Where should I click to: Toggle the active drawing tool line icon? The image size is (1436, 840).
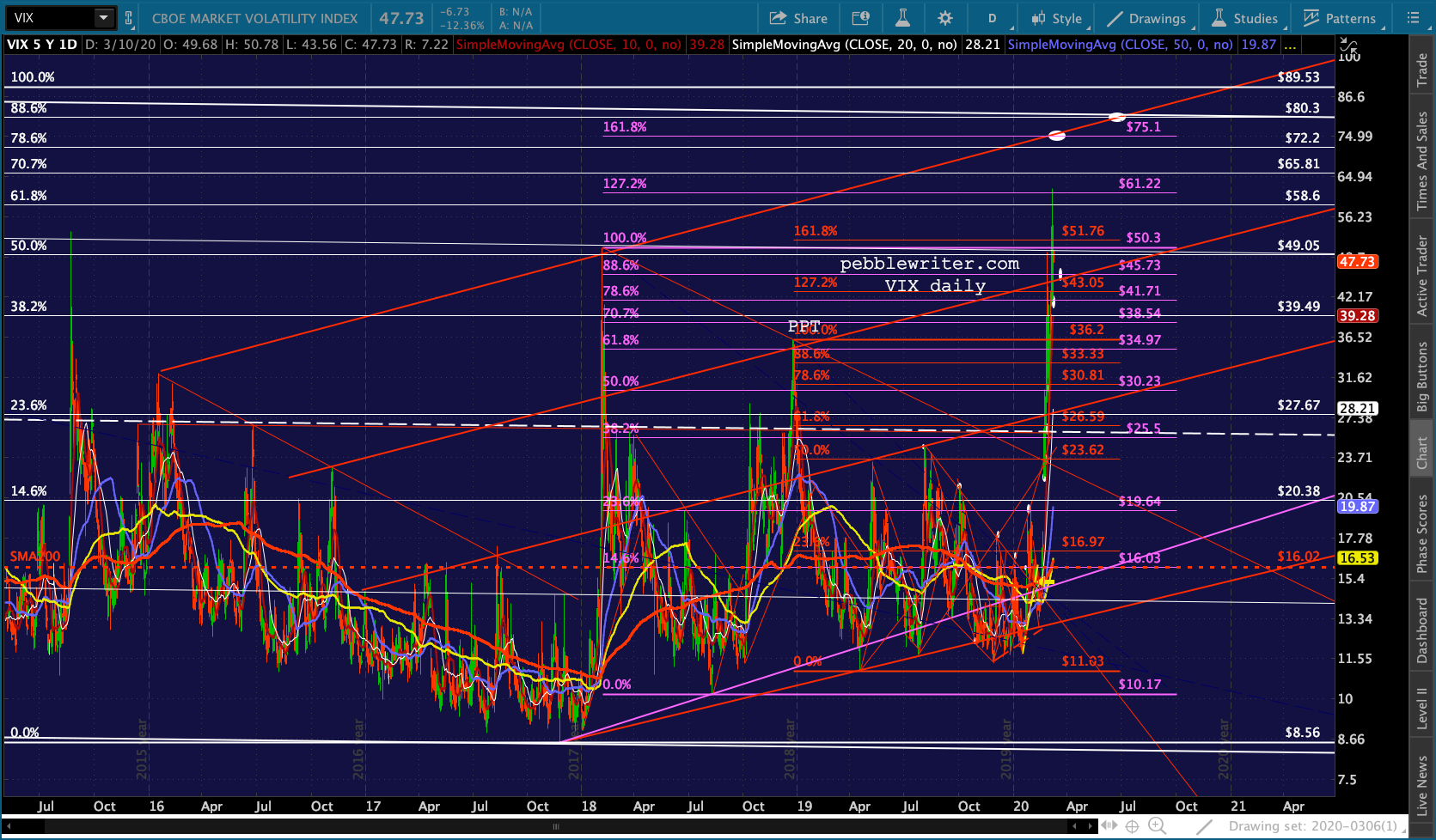tap(1205, 826)
